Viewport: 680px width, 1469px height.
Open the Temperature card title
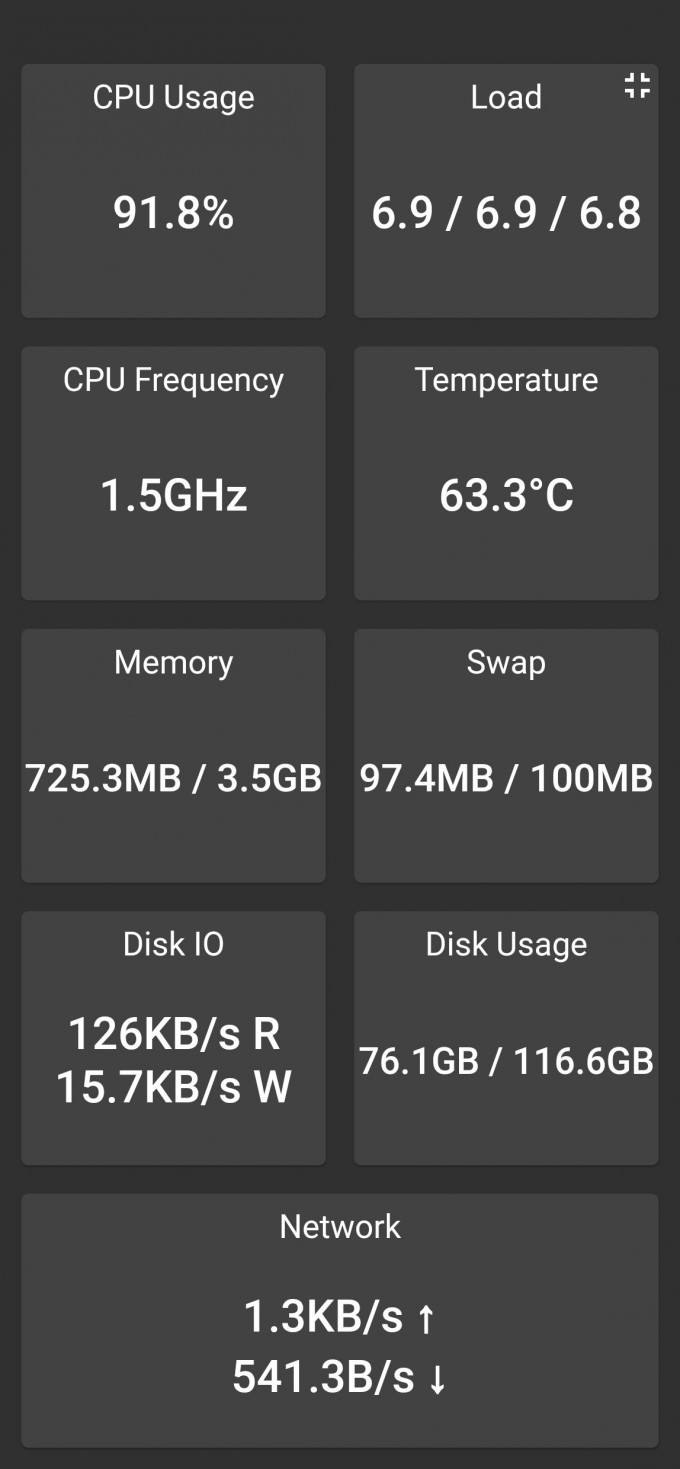point(506,380)
